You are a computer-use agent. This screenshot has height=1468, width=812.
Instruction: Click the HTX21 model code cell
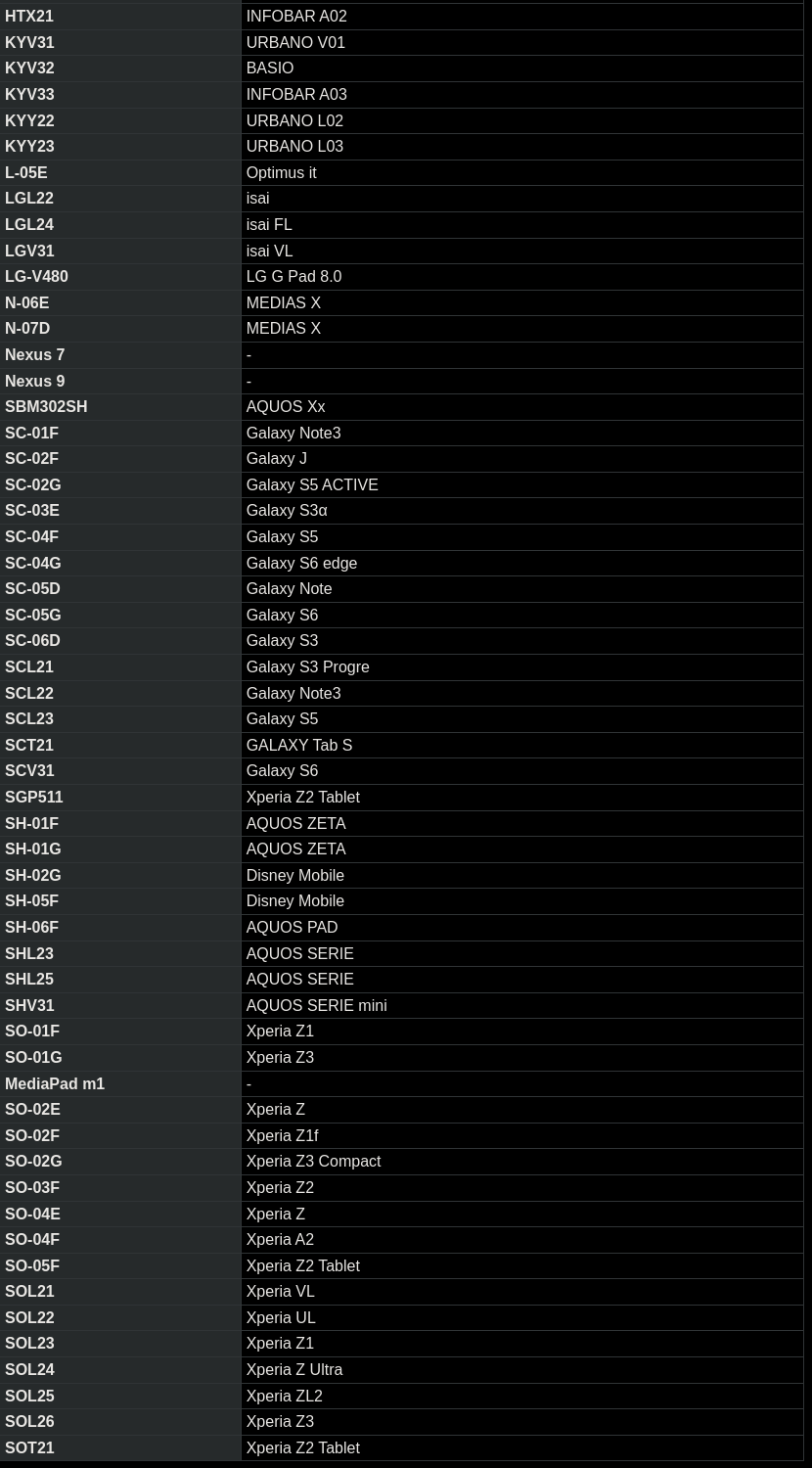point(29,17)
